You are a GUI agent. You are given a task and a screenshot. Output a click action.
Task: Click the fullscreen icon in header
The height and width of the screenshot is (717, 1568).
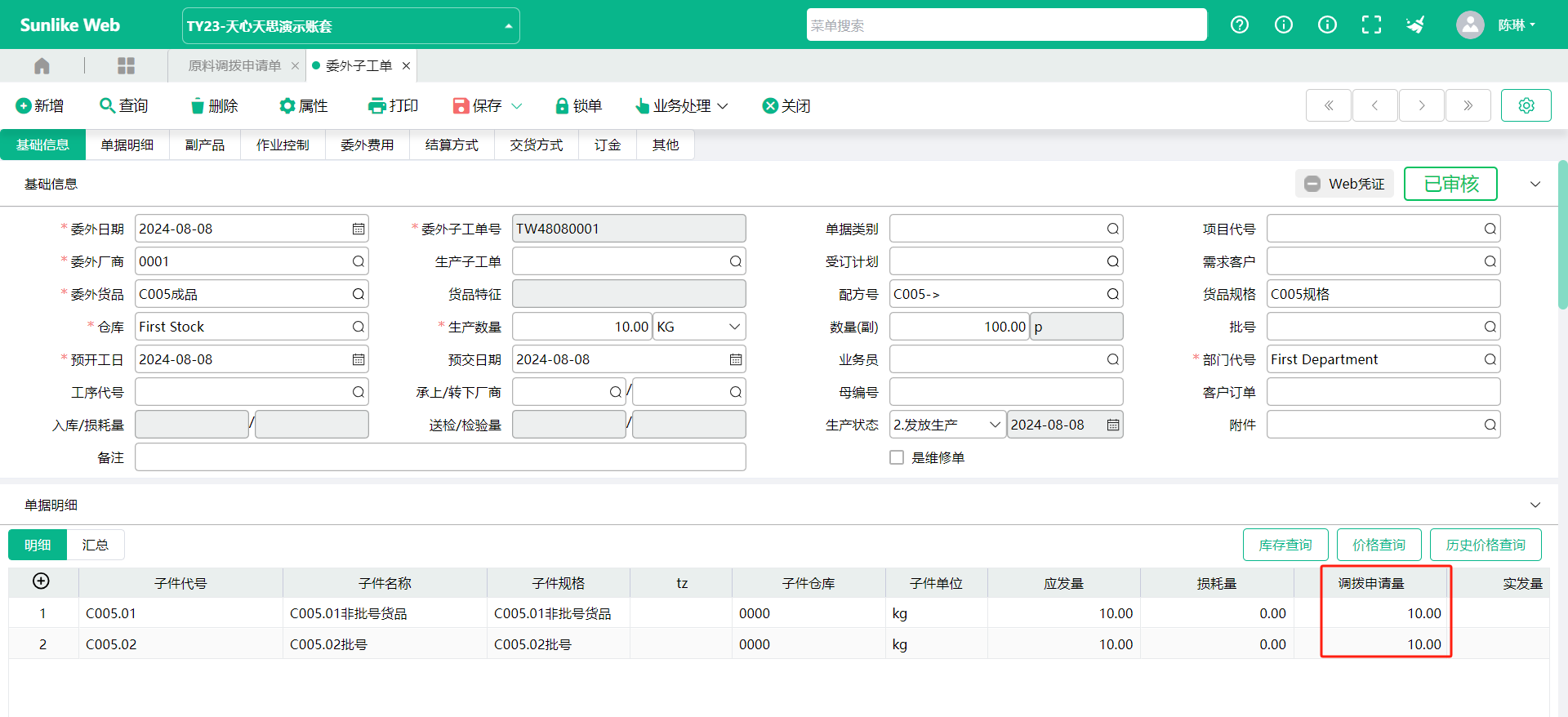tap(1371, 25)
